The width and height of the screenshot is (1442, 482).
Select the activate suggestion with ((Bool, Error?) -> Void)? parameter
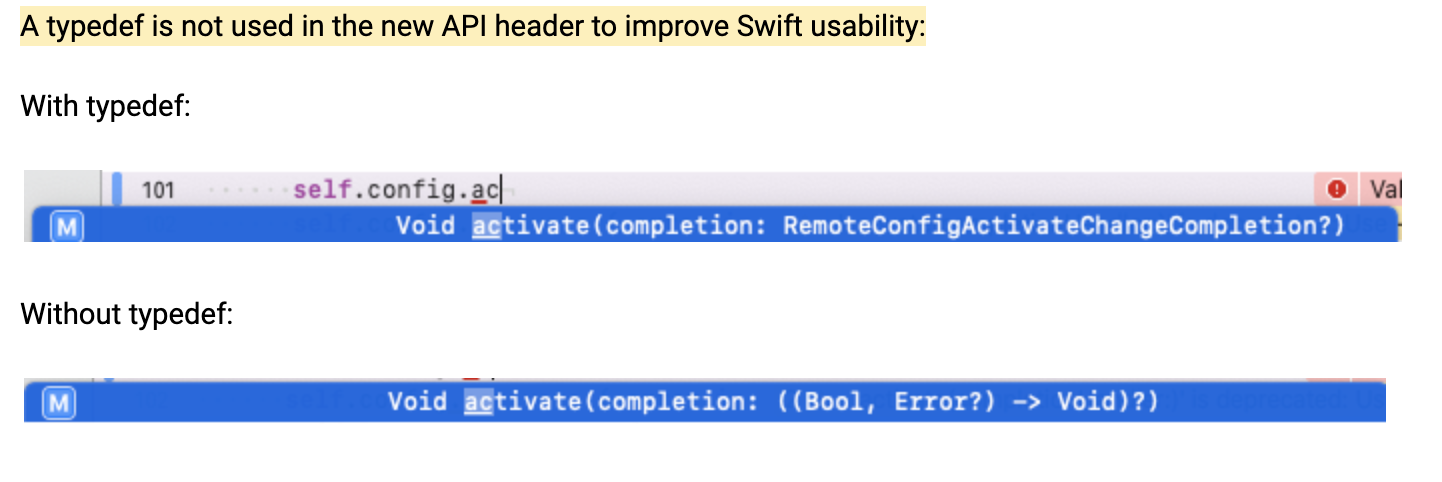point(772,402)
